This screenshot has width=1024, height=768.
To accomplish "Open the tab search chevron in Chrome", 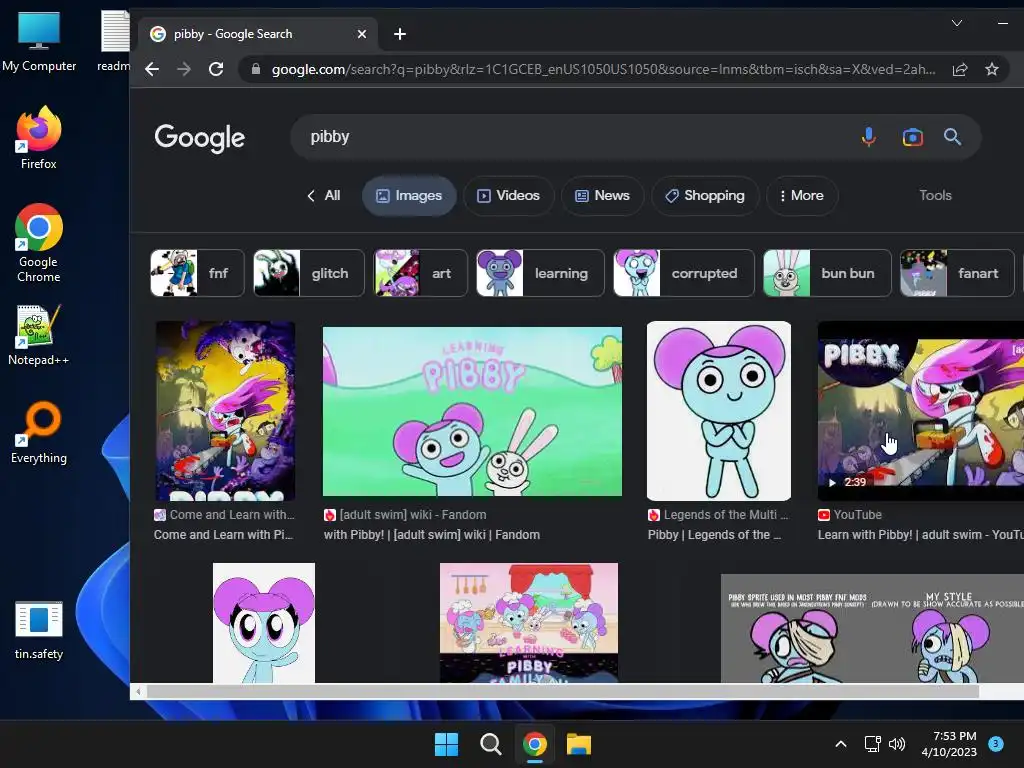I will coord(957,23).
